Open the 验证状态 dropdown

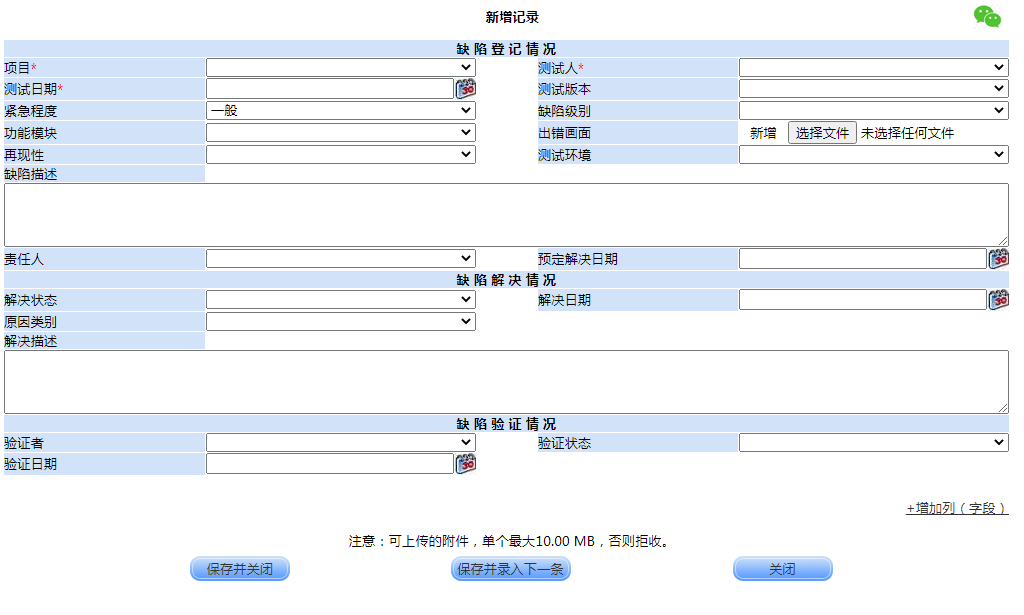873,443
